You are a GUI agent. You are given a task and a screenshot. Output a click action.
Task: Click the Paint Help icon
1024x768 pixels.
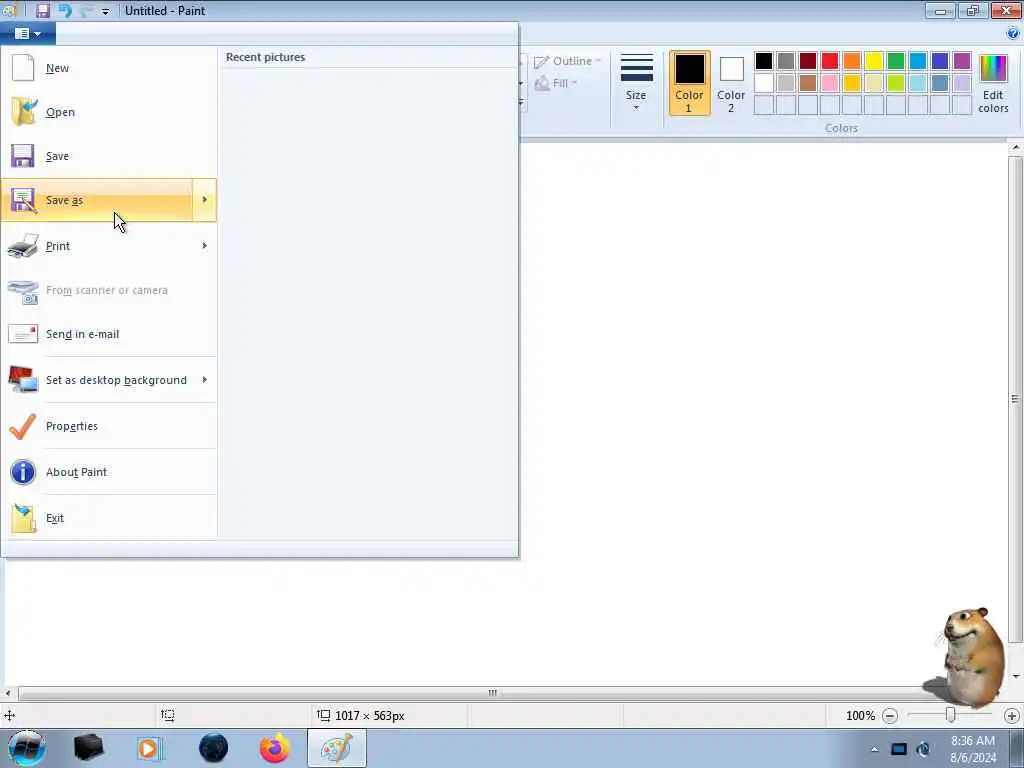tap(1013, 33)
